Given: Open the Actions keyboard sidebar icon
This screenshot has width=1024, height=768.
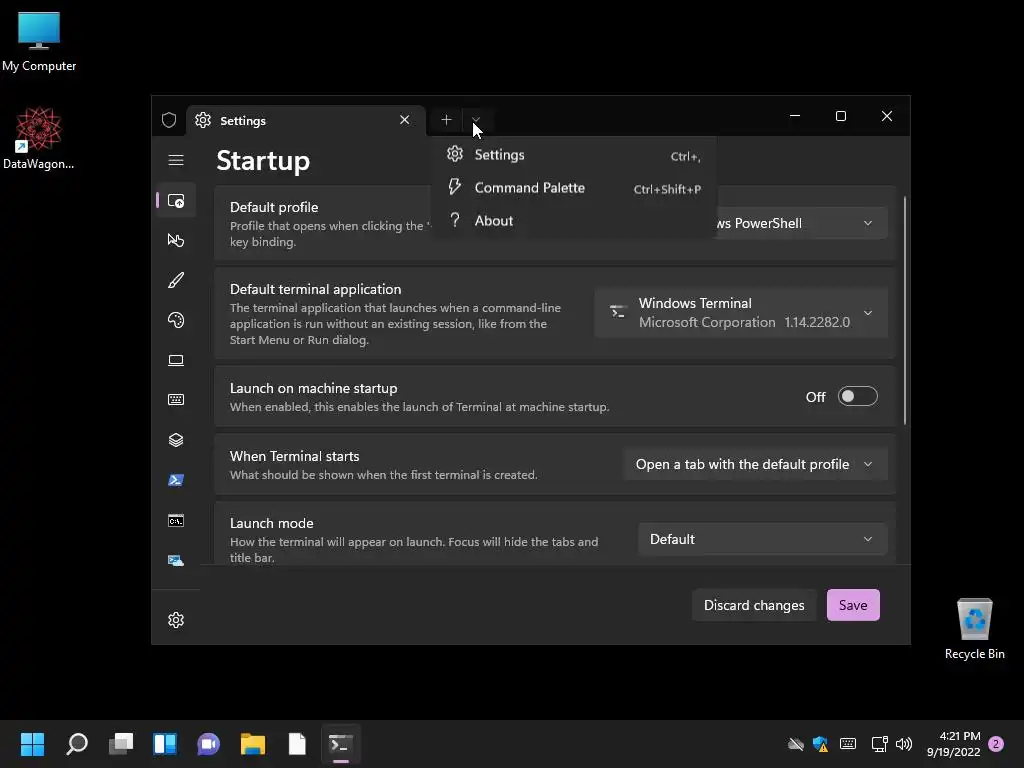Looking at the screenshot, I should click(x=176, y=400).
